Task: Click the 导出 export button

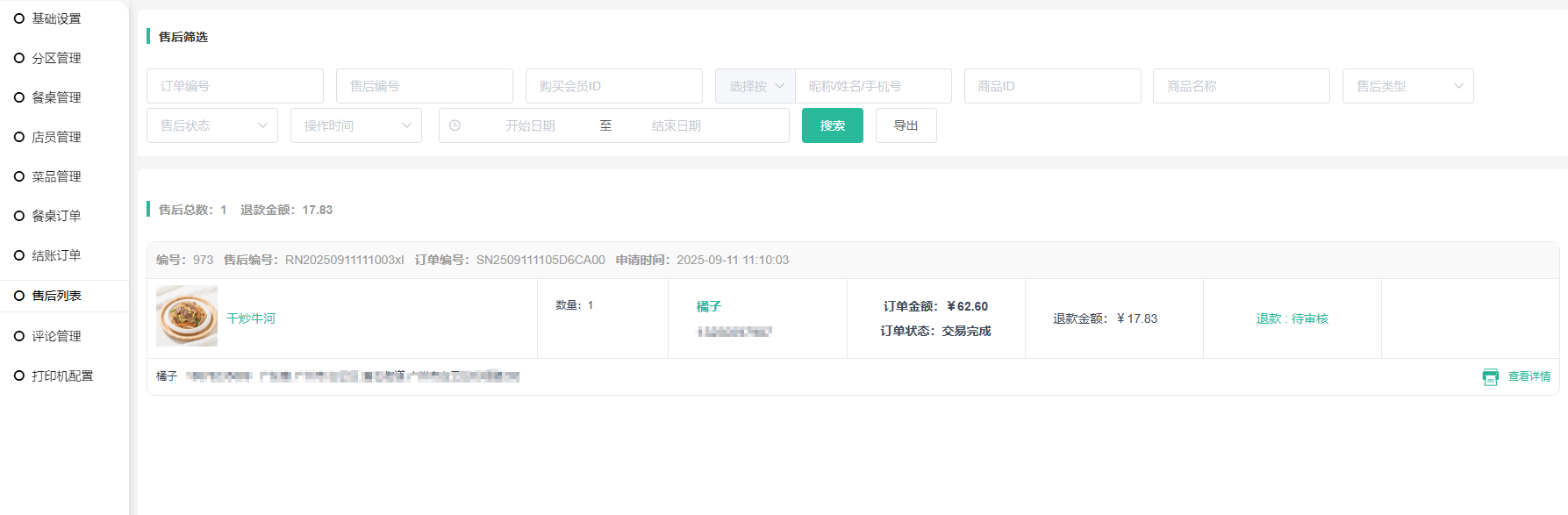Action: click(x=906, y=125)
